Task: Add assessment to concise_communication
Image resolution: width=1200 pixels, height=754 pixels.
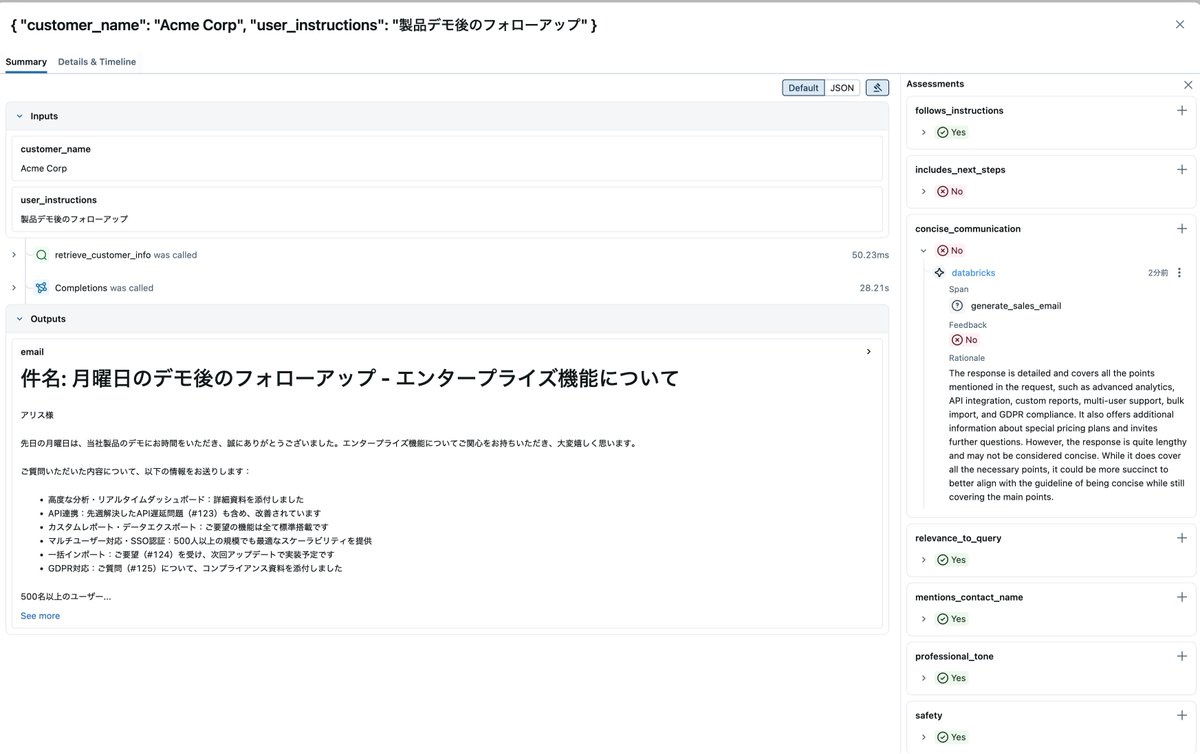Action: coord(1182,229)
